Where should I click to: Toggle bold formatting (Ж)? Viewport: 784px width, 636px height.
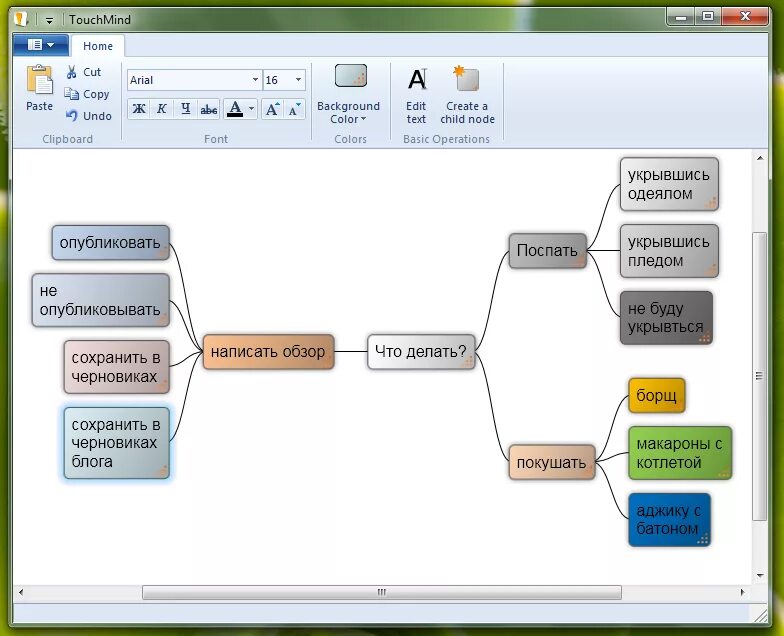(139, 109)
